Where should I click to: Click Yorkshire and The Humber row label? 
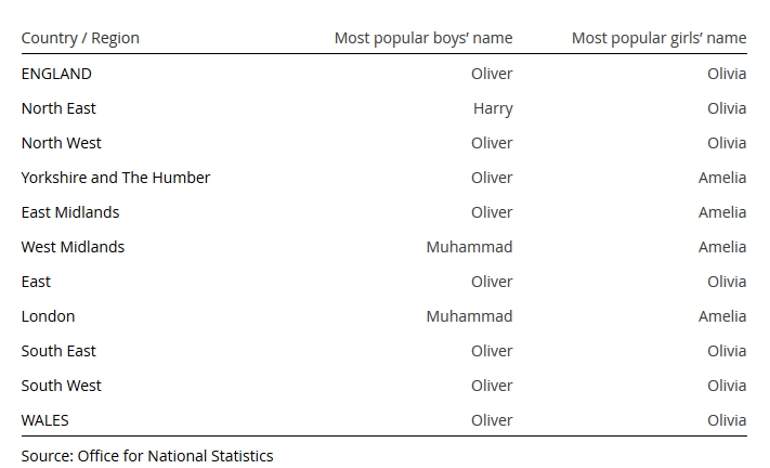click(x=115, y=178)
